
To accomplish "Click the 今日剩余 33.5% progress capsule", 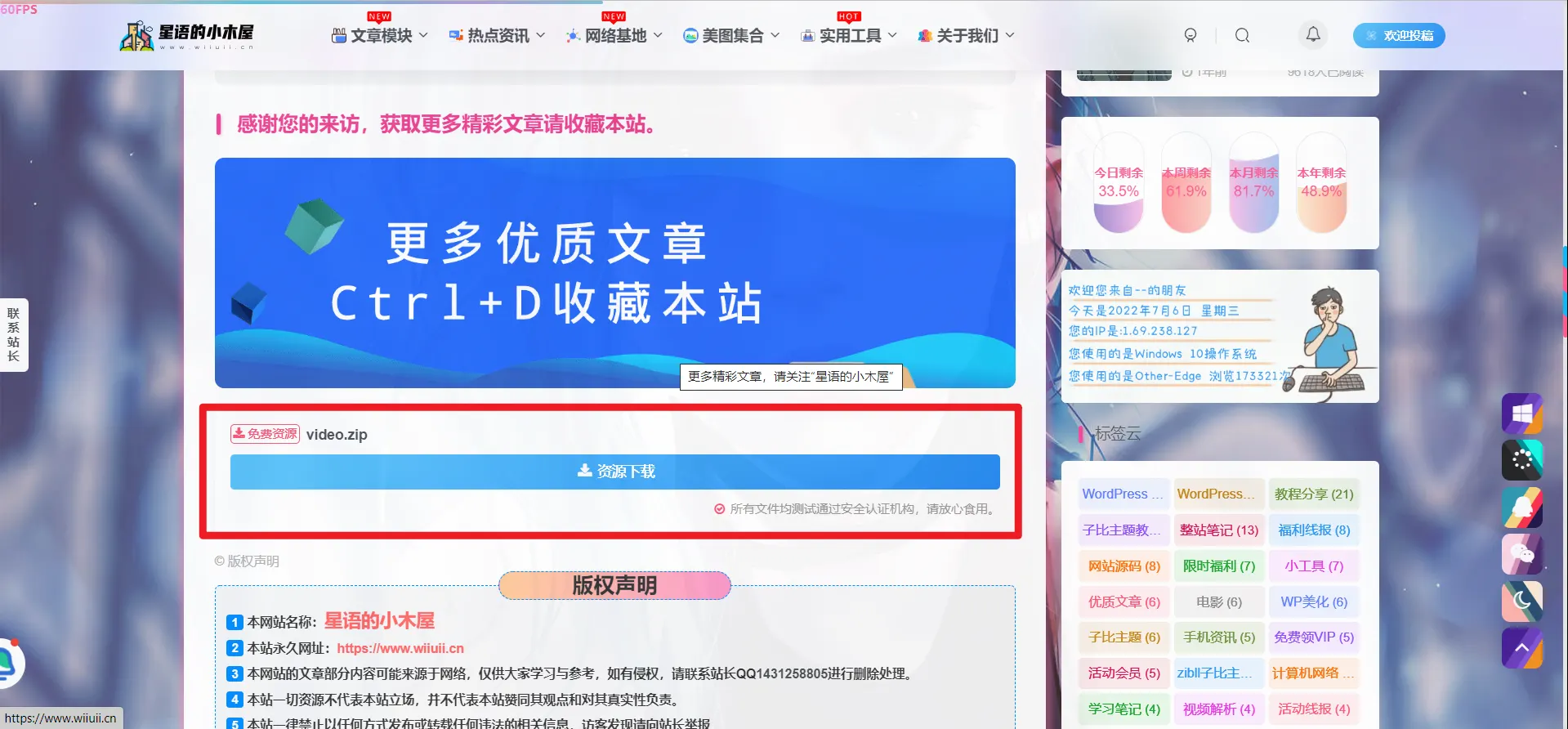I will [1119, 183].
